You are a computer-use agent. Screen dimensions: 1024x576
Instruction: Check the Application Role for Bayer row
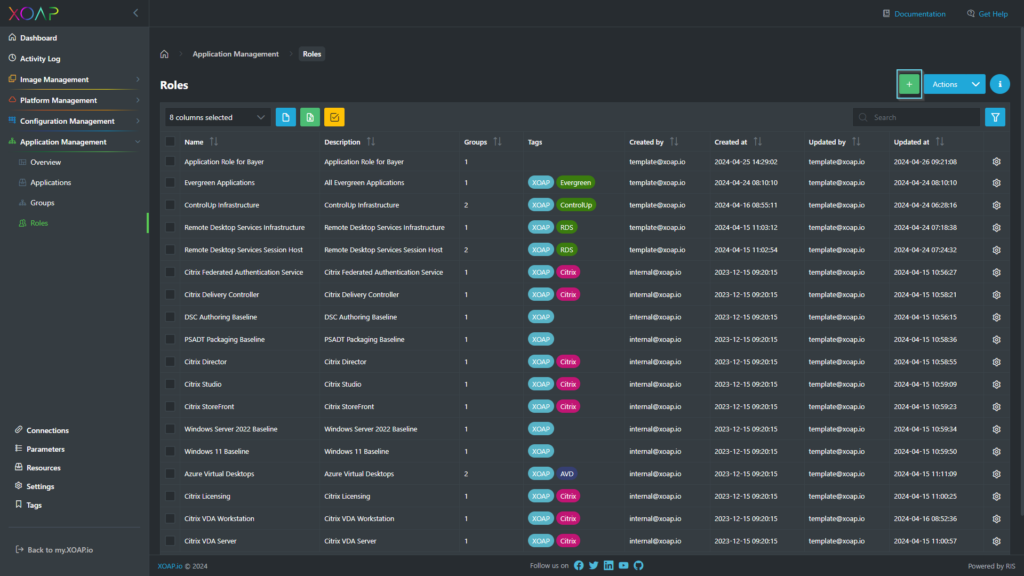pyautogui.click(x=170, y=161)
